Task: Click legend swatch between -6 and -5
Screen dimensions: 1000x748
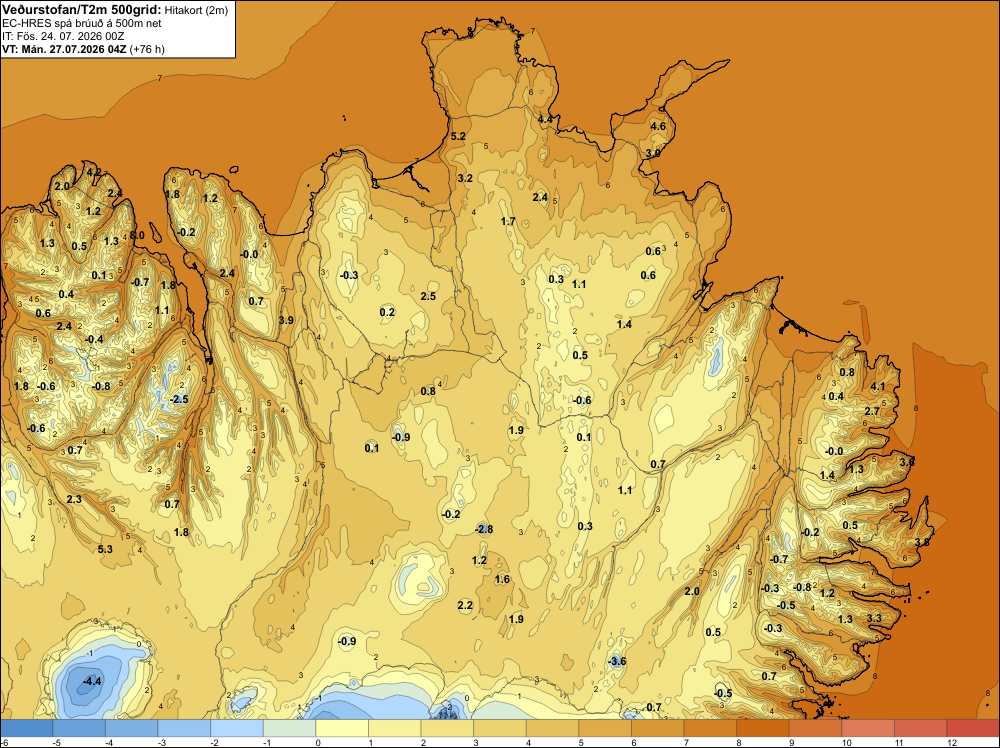Action: (x=27, y=728)
